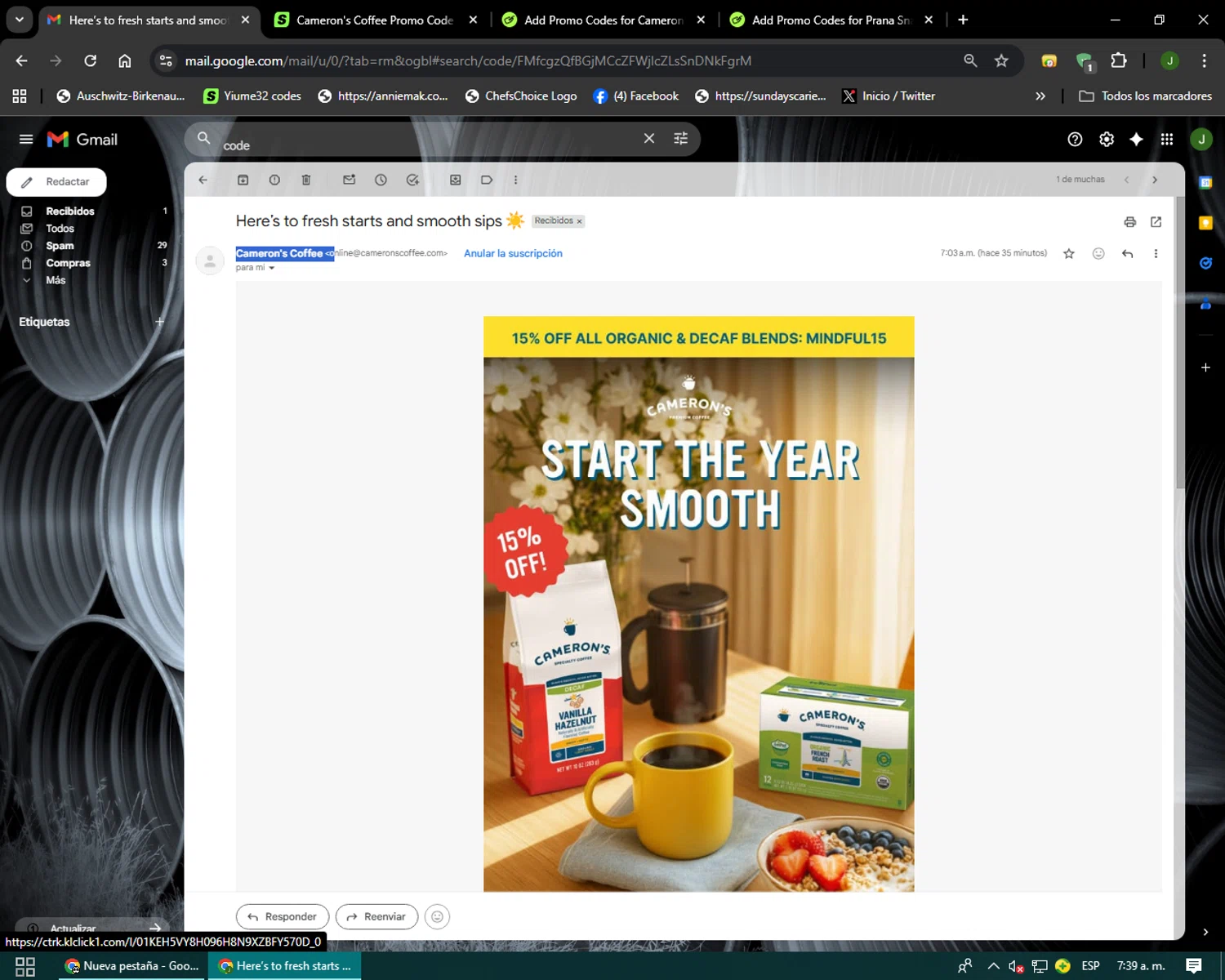Screen dimensions: 1225x980
Task: Open Gmail support help icon
Action: point(1075,139)
